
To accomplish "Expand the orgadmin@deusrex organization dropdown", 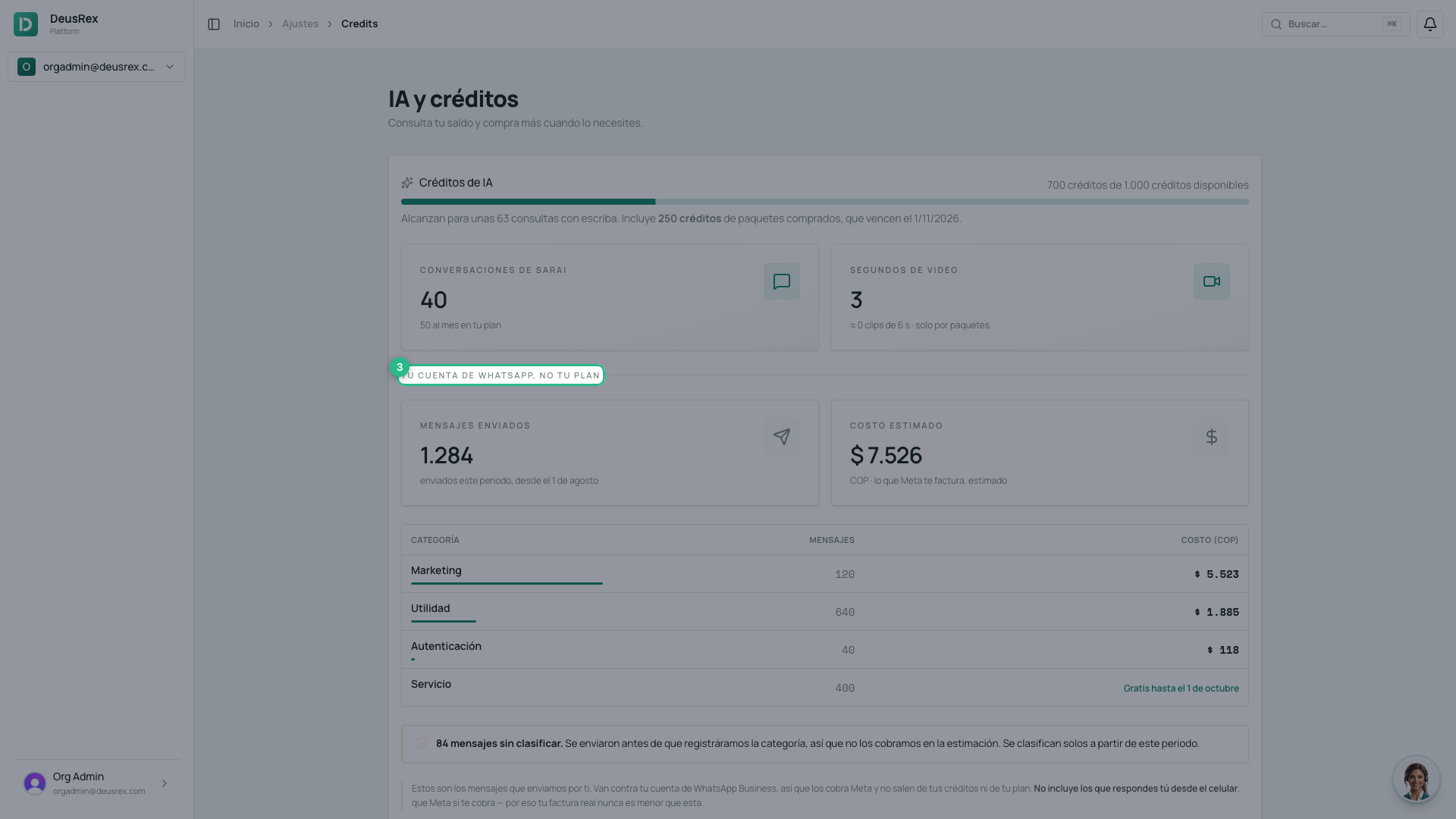I will [x=96, y=67].
